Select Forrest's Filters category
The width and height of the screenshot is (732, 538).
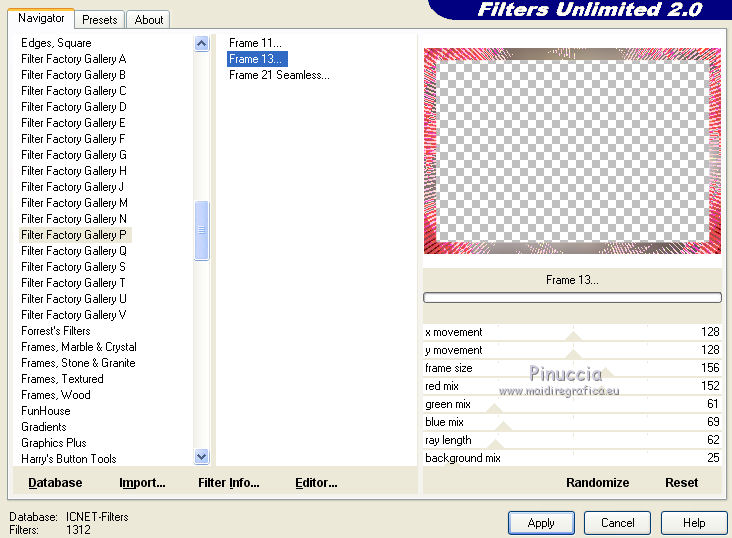(x=56, y=331)
